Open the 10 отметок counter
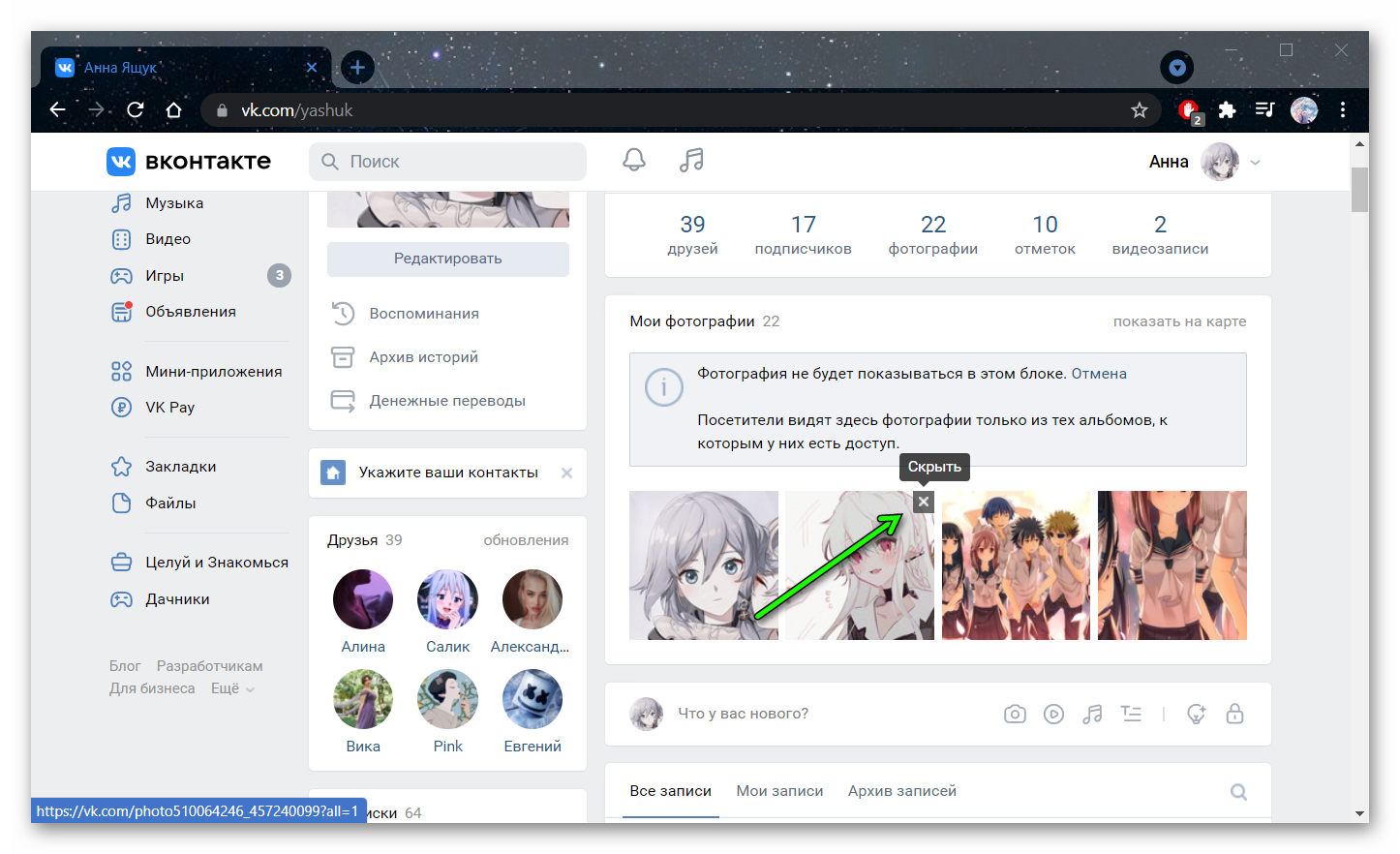This screenshot has width=1400, height=854. point(1045,235)
